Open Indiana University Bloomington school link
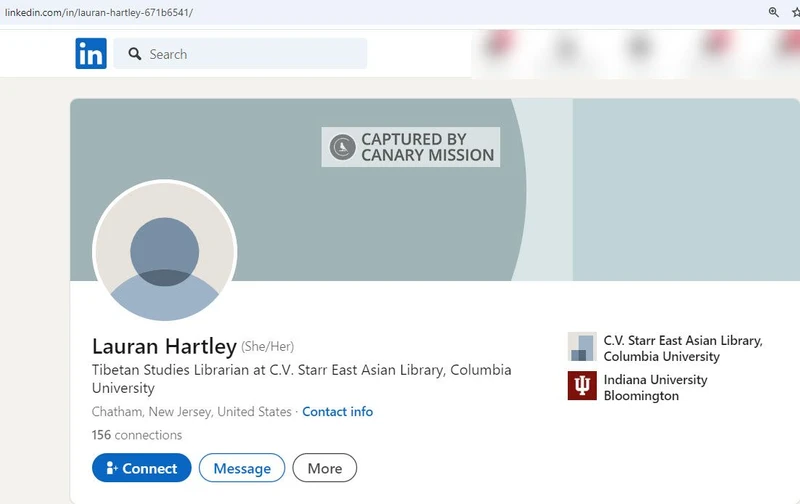Viewport: 800px width, 504px height. click(x=655, y=388)
